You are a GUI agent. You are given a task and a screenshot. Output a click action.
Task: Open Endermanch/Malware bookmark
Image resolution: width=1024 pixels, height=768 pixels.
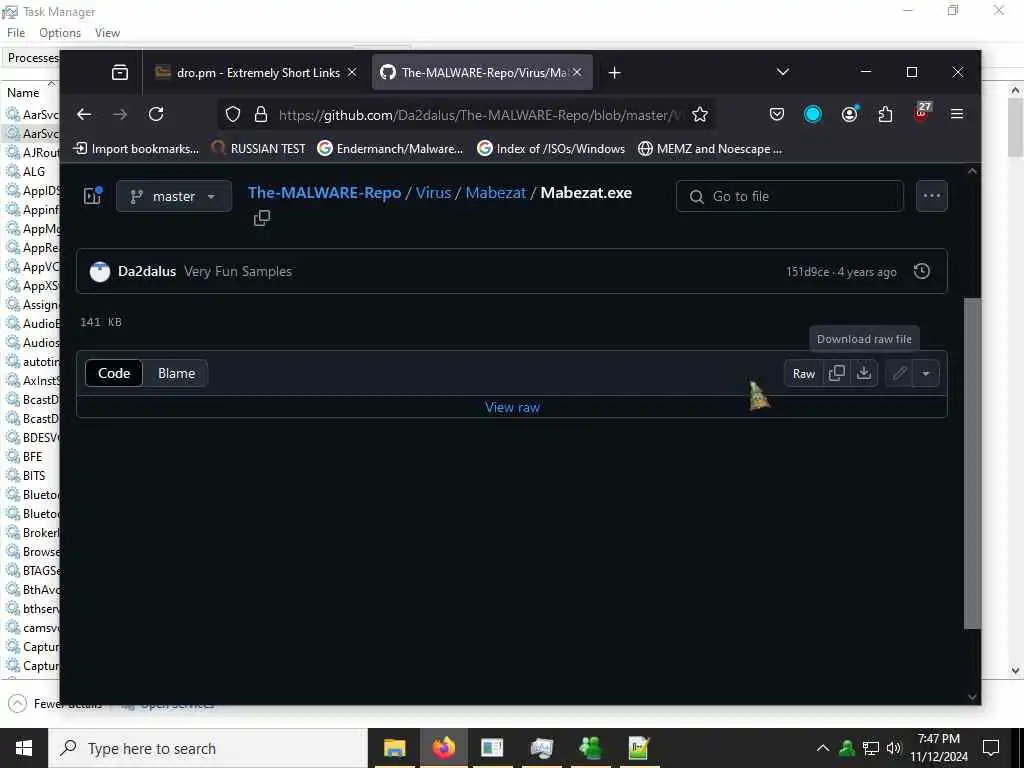coord(391,149)
